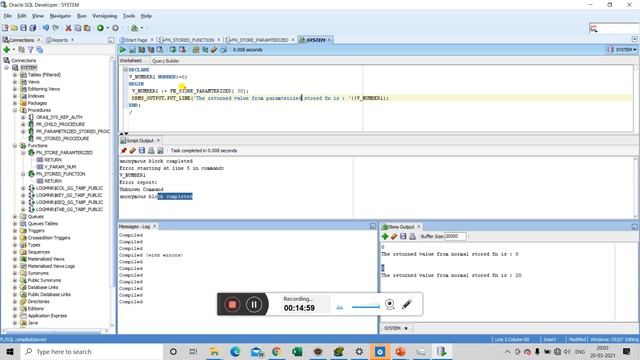Click the Paste icon in main toolbar
This screenshot has height=360, width=640.
(87, 28)
